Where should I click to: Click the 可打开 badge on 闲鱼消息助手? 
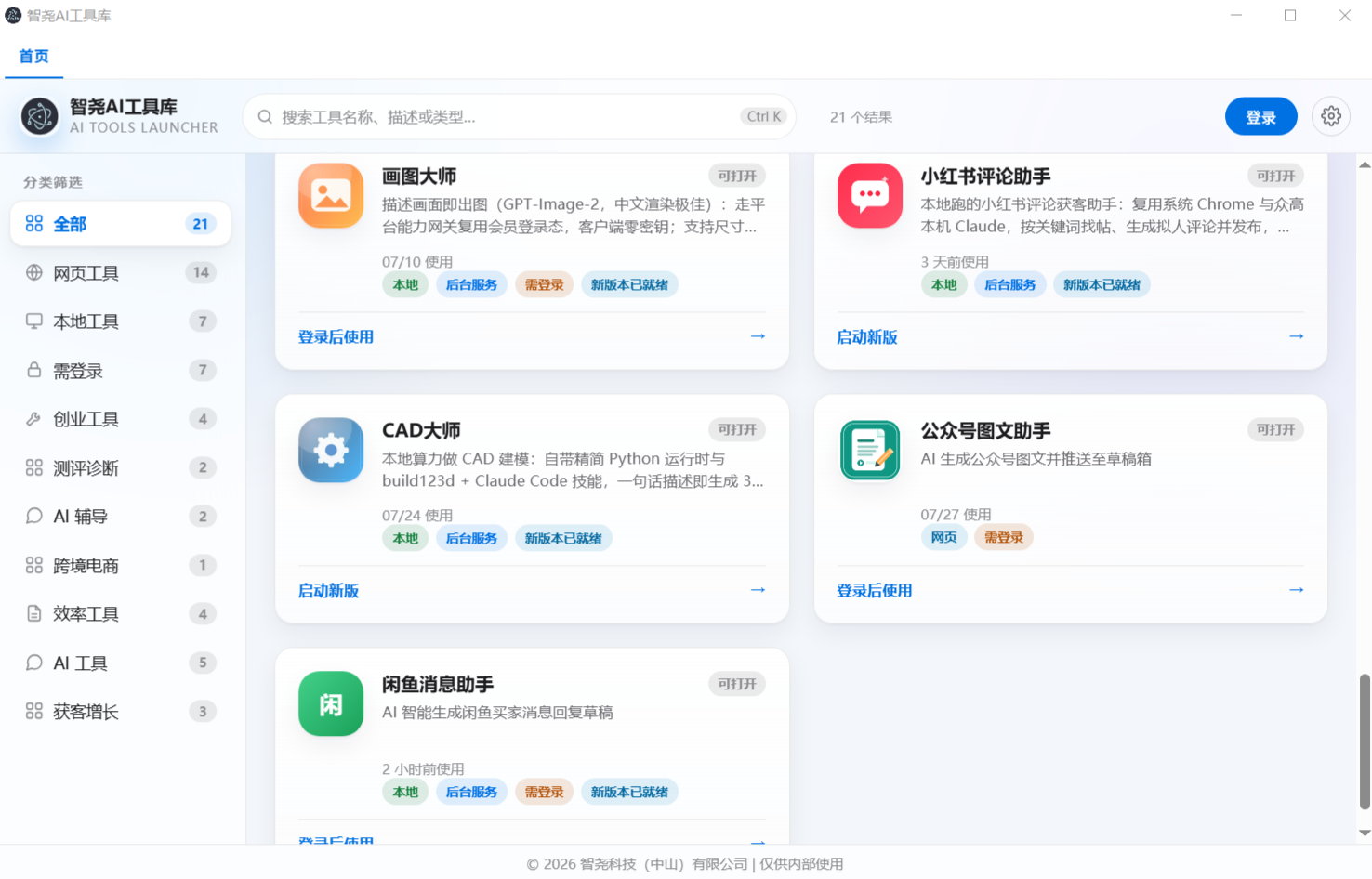click(x=737, y=684)
